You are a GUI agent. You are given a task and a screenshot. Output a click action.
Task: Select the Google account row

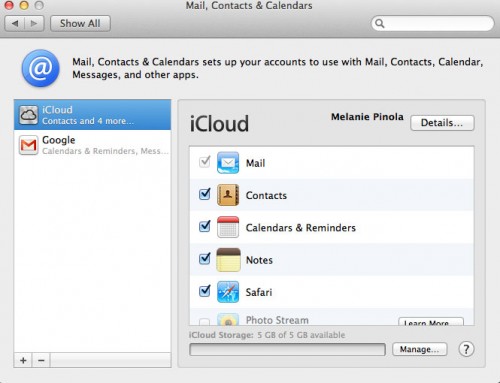(92, 145)
